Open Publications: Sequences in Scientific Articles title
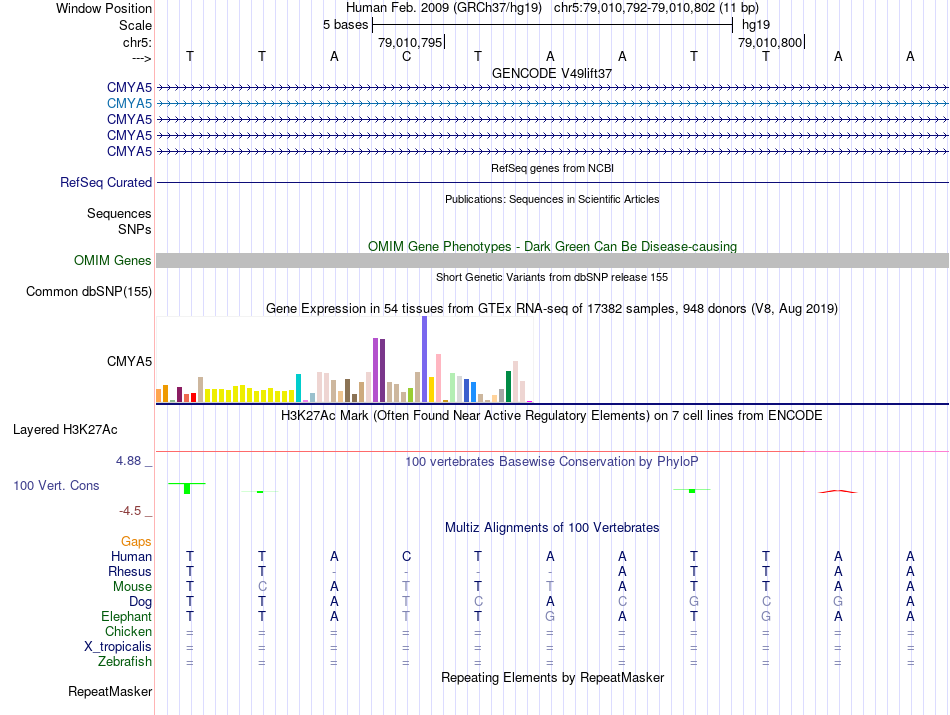950x715 pixels. pyautogui.click(x=552, y=199)
